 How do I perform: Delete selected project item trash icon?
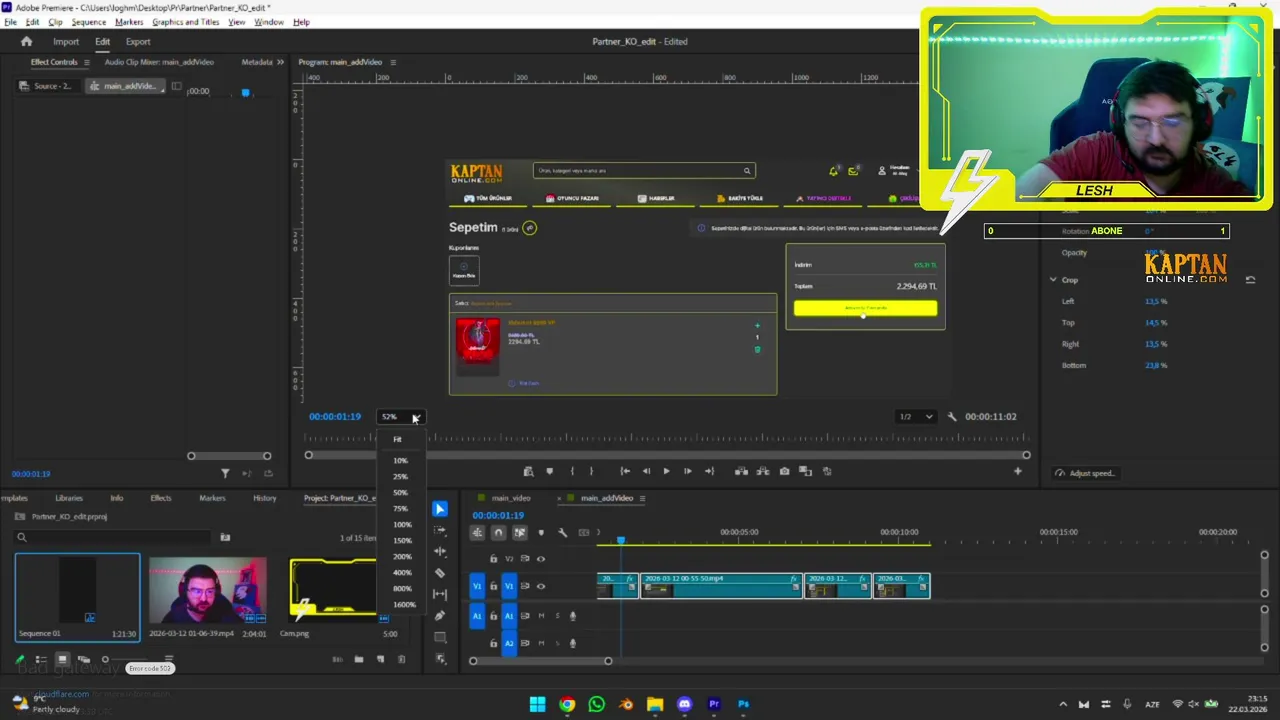click(402, 659)
